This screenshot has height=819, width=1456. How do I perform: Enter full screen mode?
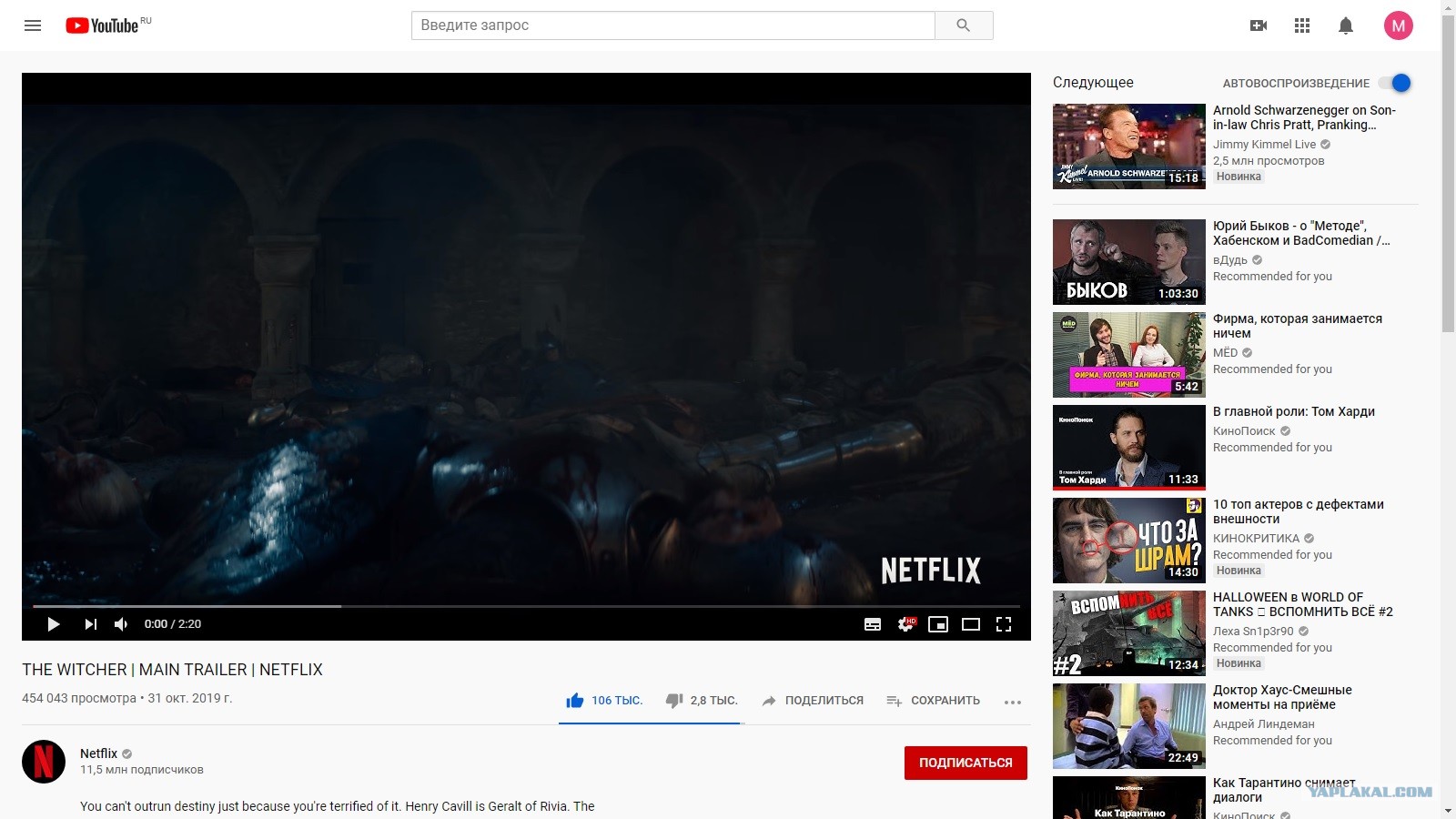click(1004, 624)
